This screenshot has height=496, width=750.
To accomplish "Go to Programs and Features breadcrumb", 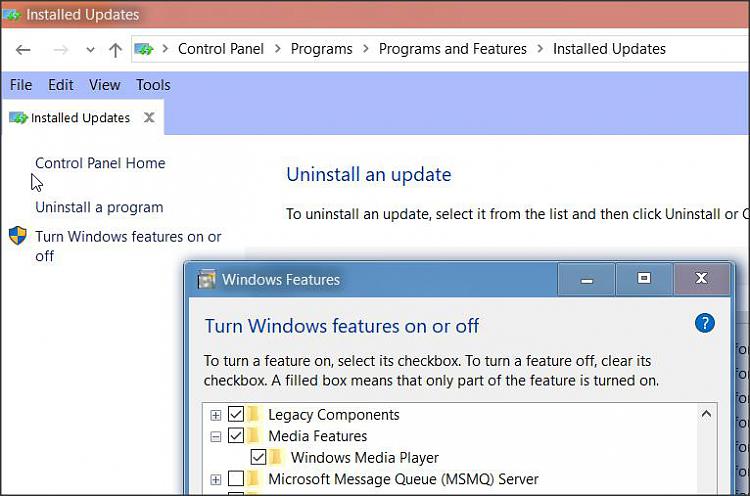I will [452, 49].
